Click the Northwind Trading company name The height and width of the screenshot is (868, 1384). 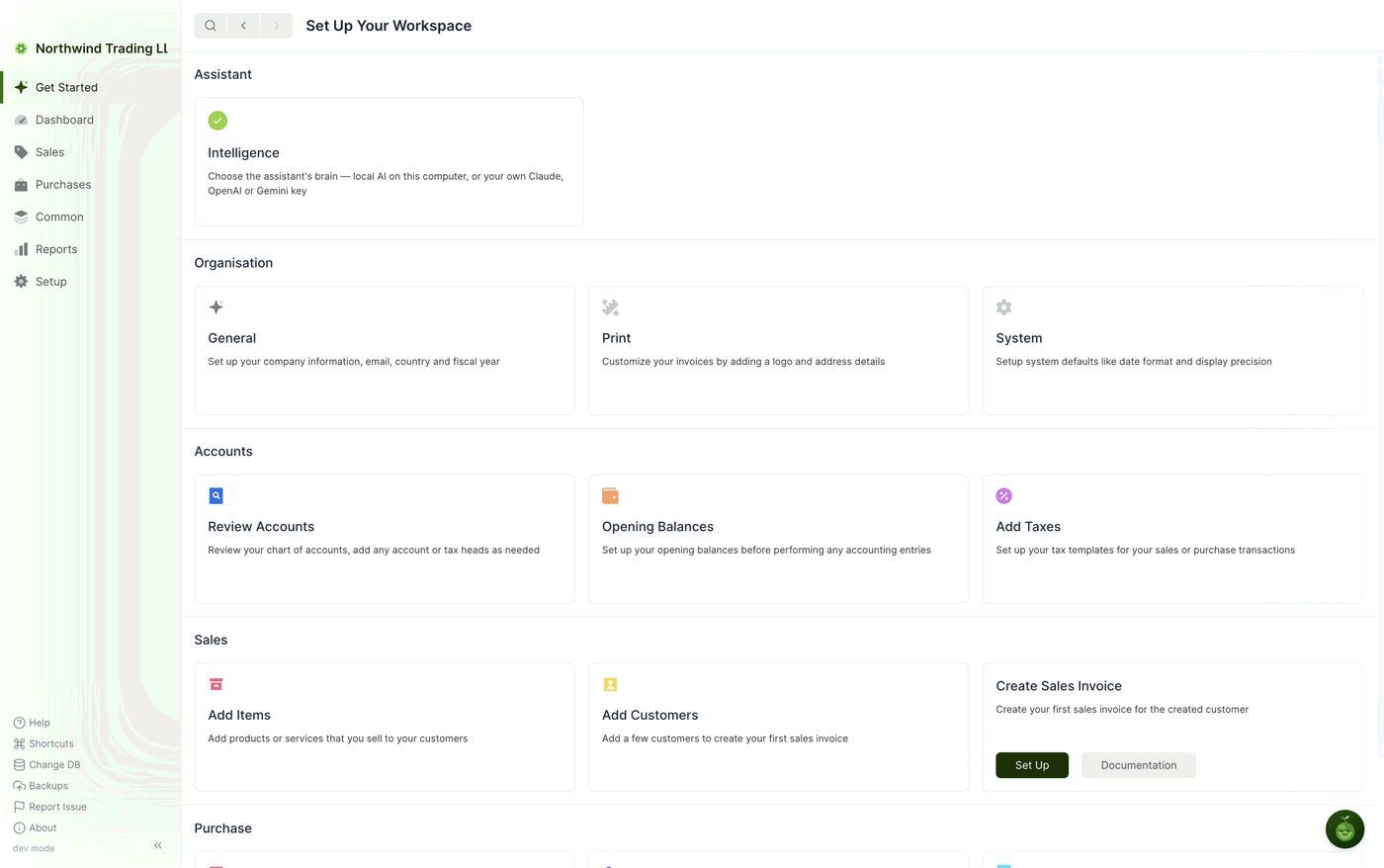point(102,48)
